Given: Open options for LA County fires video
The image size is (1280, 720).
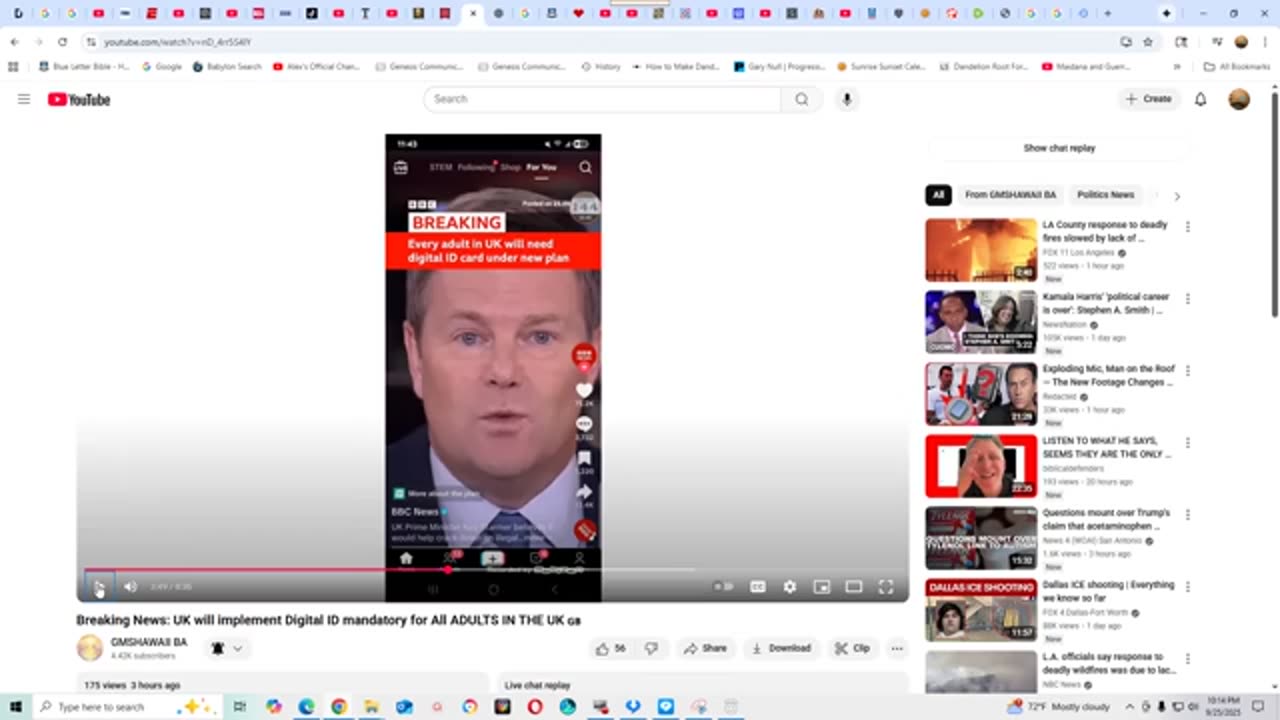Looking at the screenshot, I should [x=1188, y=227].
